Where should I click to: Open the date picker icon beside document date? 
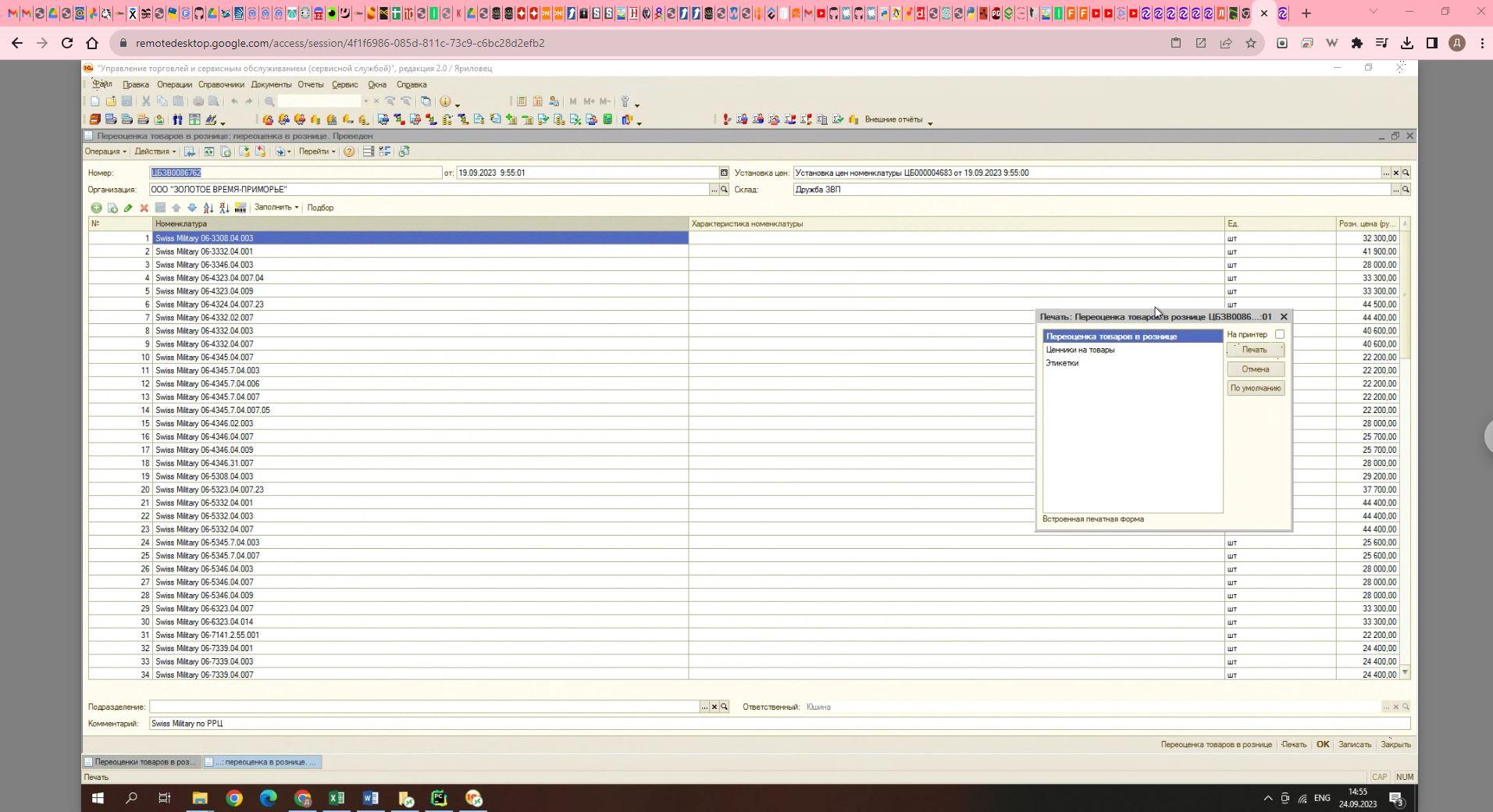[x=724, y=173]
